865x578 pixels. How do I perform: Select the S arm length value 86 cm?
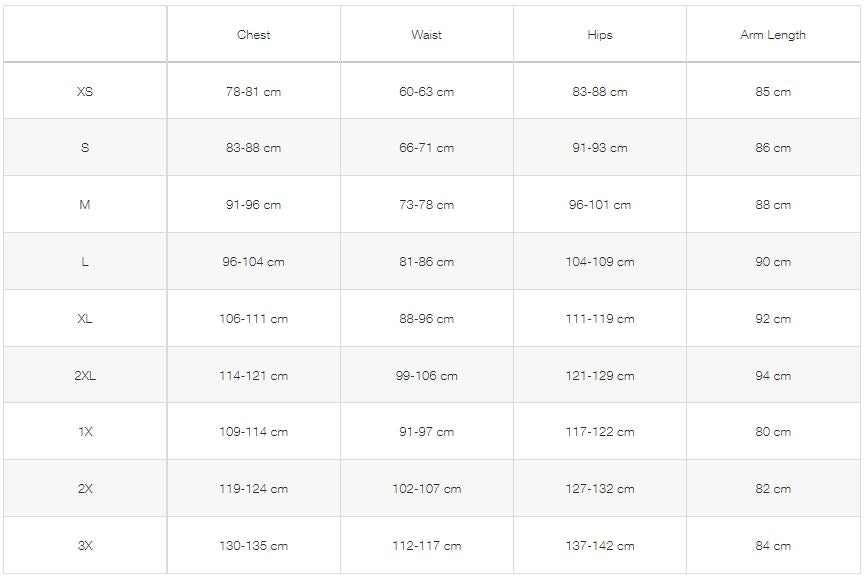click(772, 148)
